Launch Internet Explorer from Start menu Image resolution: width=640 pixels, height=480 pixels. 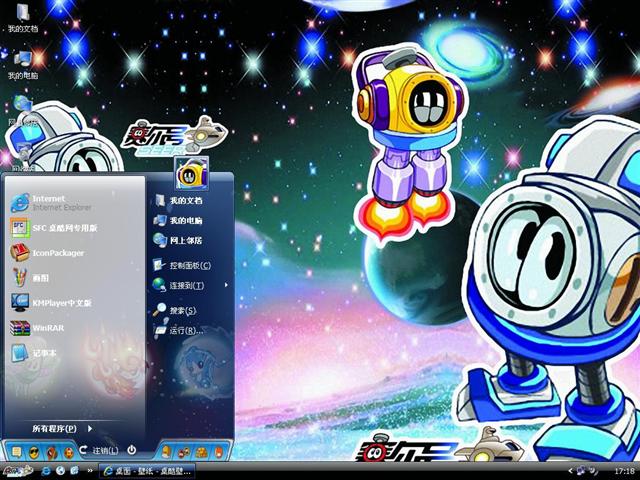(51, 203)
